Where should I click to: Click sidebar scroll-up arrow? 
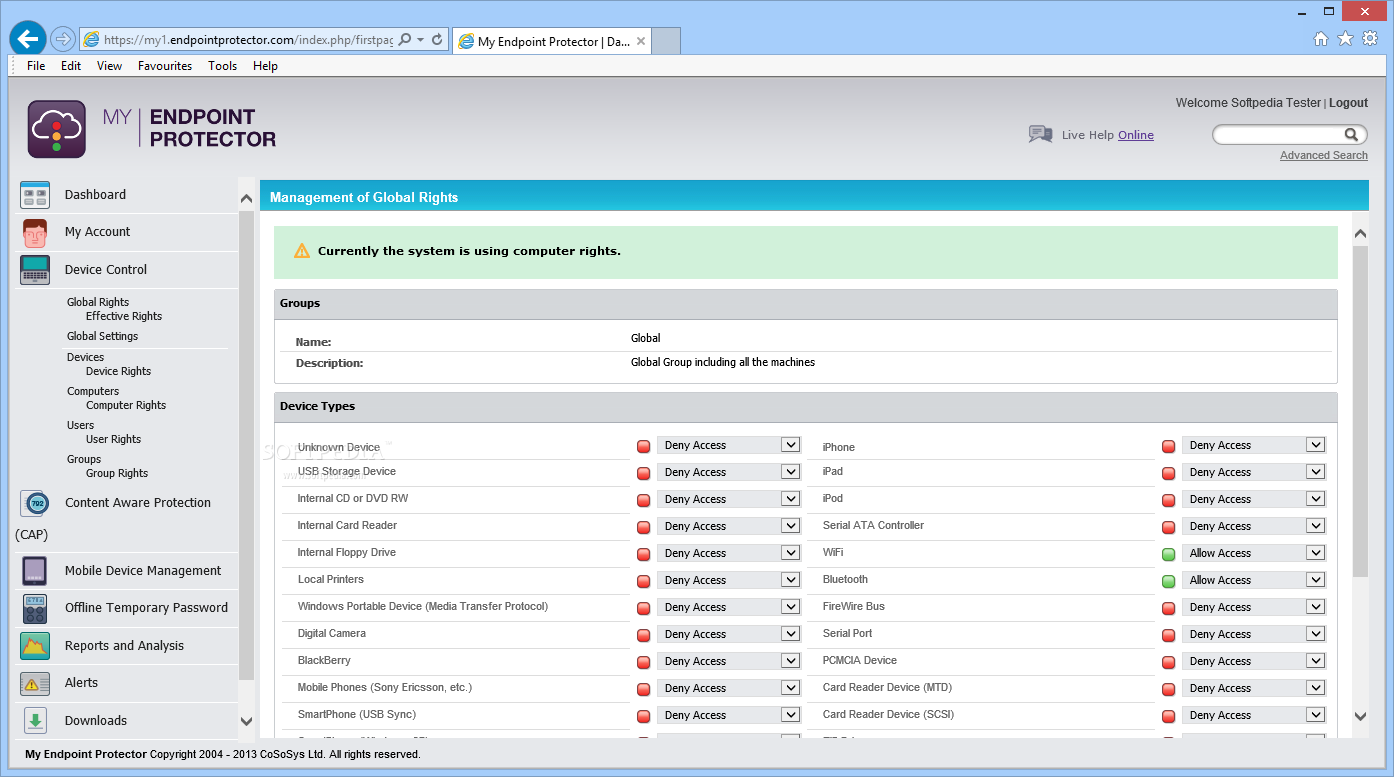click(x=246, y=199)
